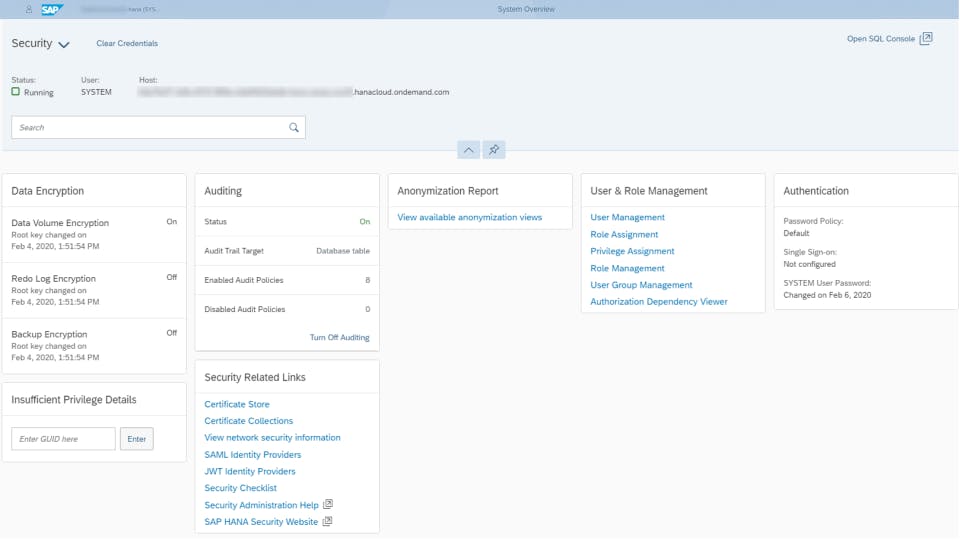Click the Enabled Audit Policies row
This screenshot has height=541, width=960.
point(287,280)
